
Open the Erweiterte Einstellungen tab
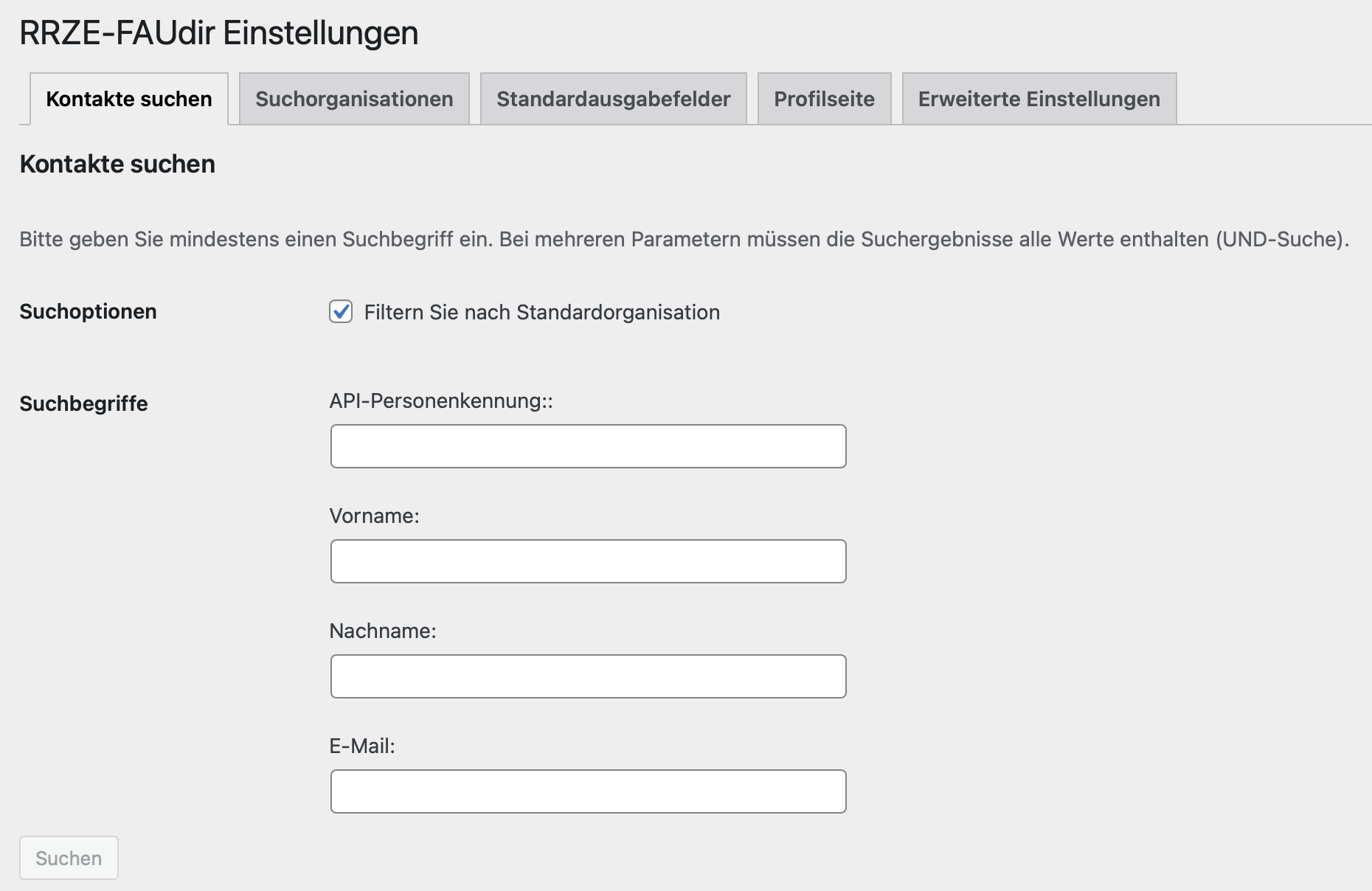[1039, 99]
